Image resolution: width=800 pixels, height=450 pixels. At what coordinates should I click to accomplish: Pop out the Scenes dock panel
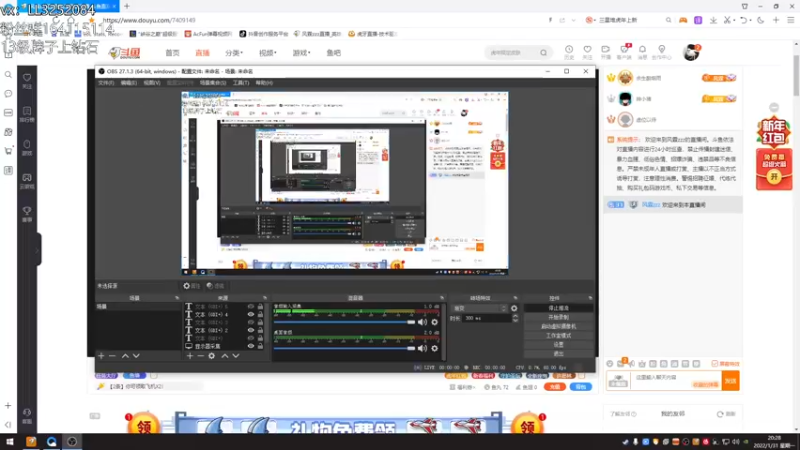[x=177, y=298]
